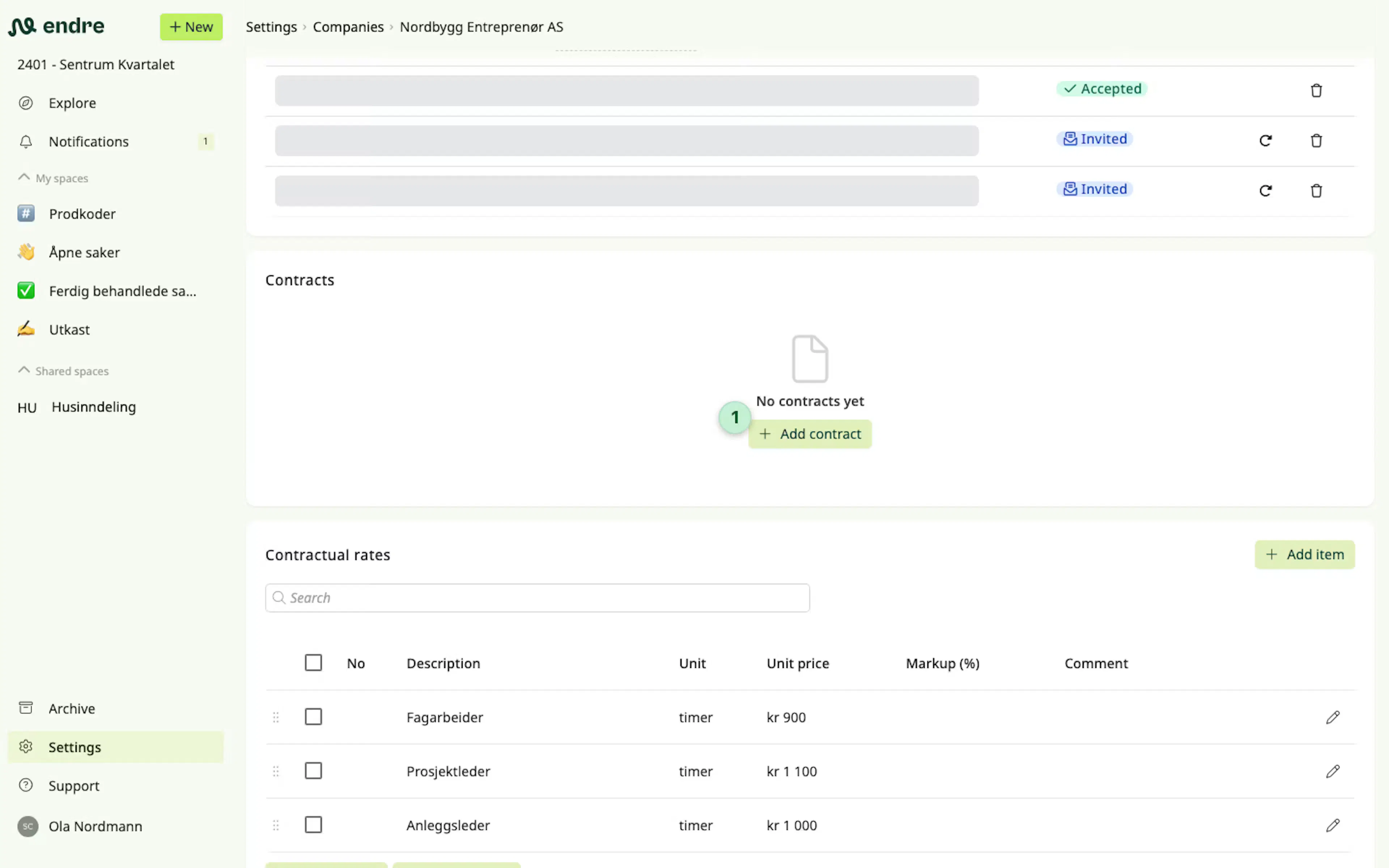Image resolution: width=1389 pixels, height=868 pixels.
Task: Go to Companies breadcrumb link
Action: [x=348, y=27]
